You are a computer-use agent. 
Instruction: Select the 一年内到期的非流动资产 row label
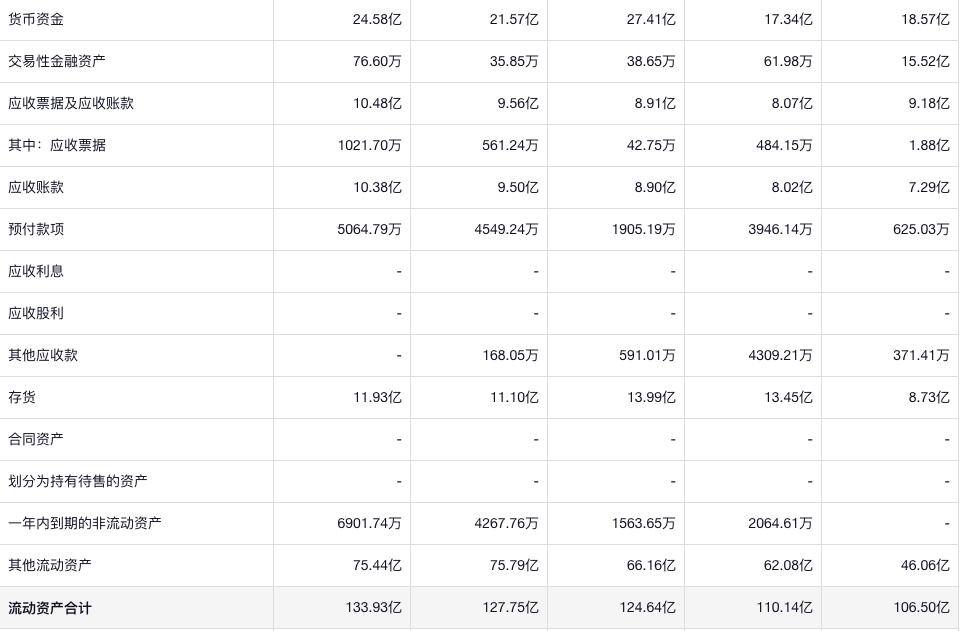[x=85, y=523]
